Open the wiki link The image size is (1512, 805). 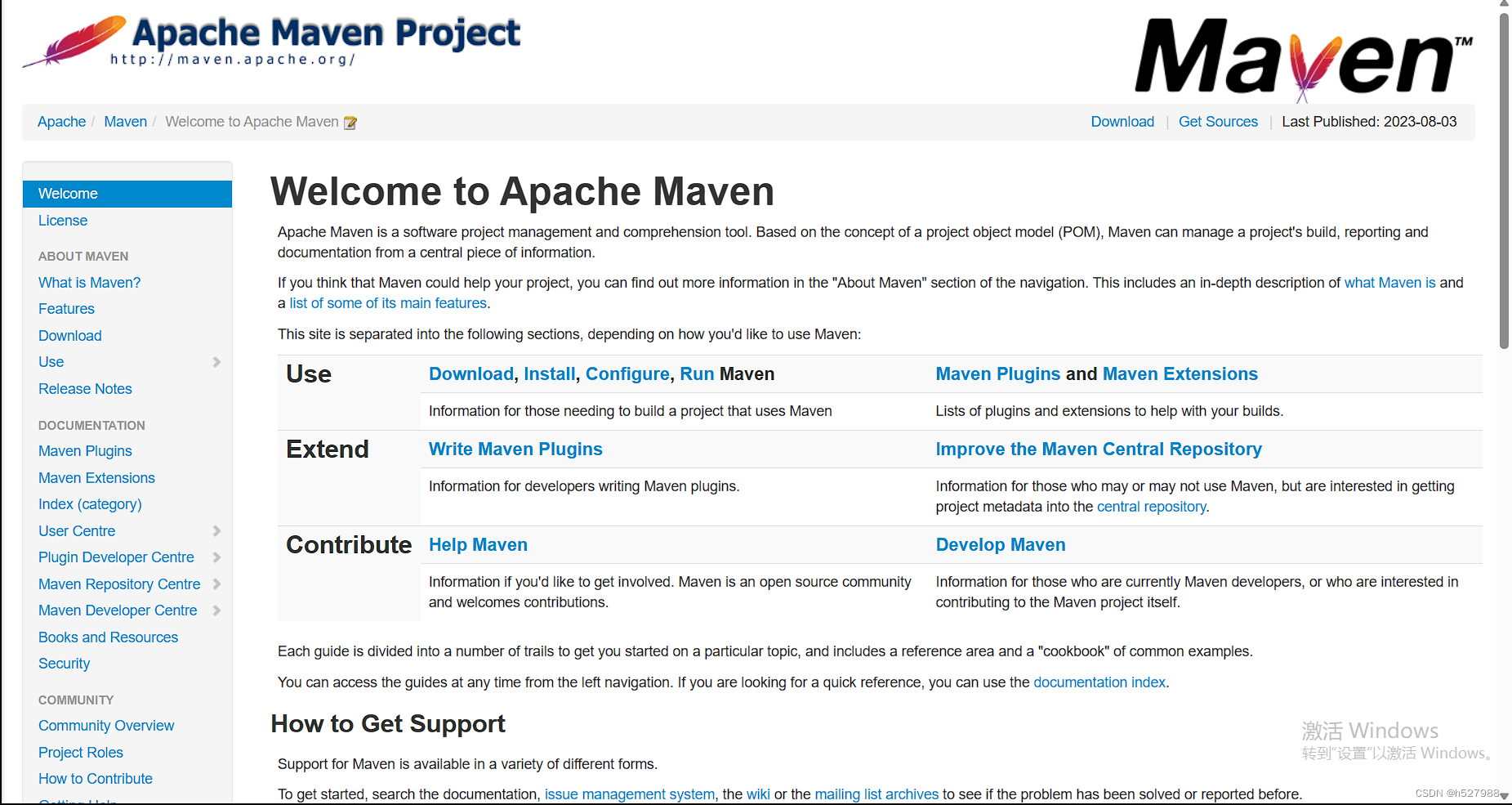pyautogui.click(x=758, y=794)
